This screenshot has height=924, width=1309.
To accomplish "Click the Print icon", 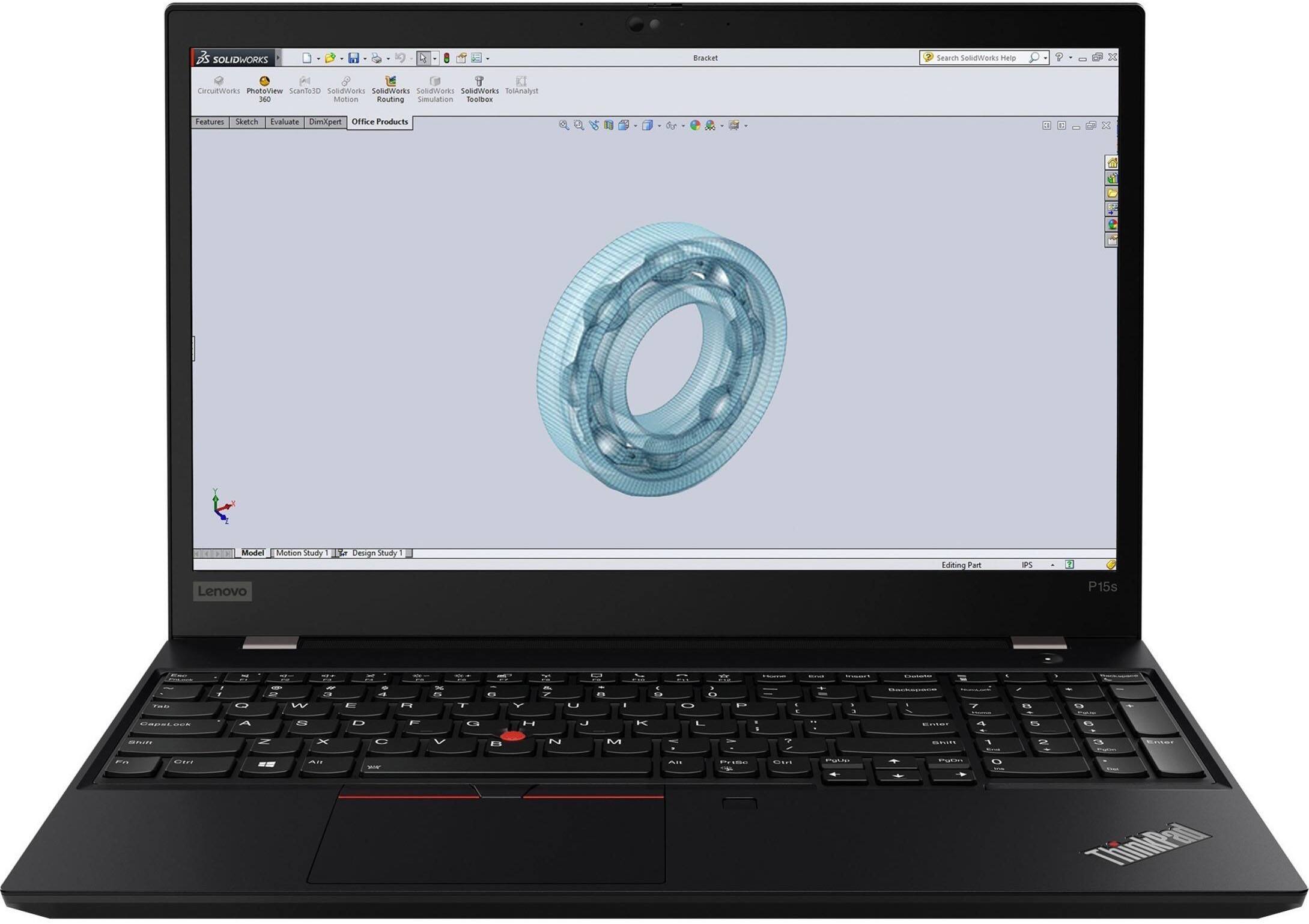I will click(375, 58).
